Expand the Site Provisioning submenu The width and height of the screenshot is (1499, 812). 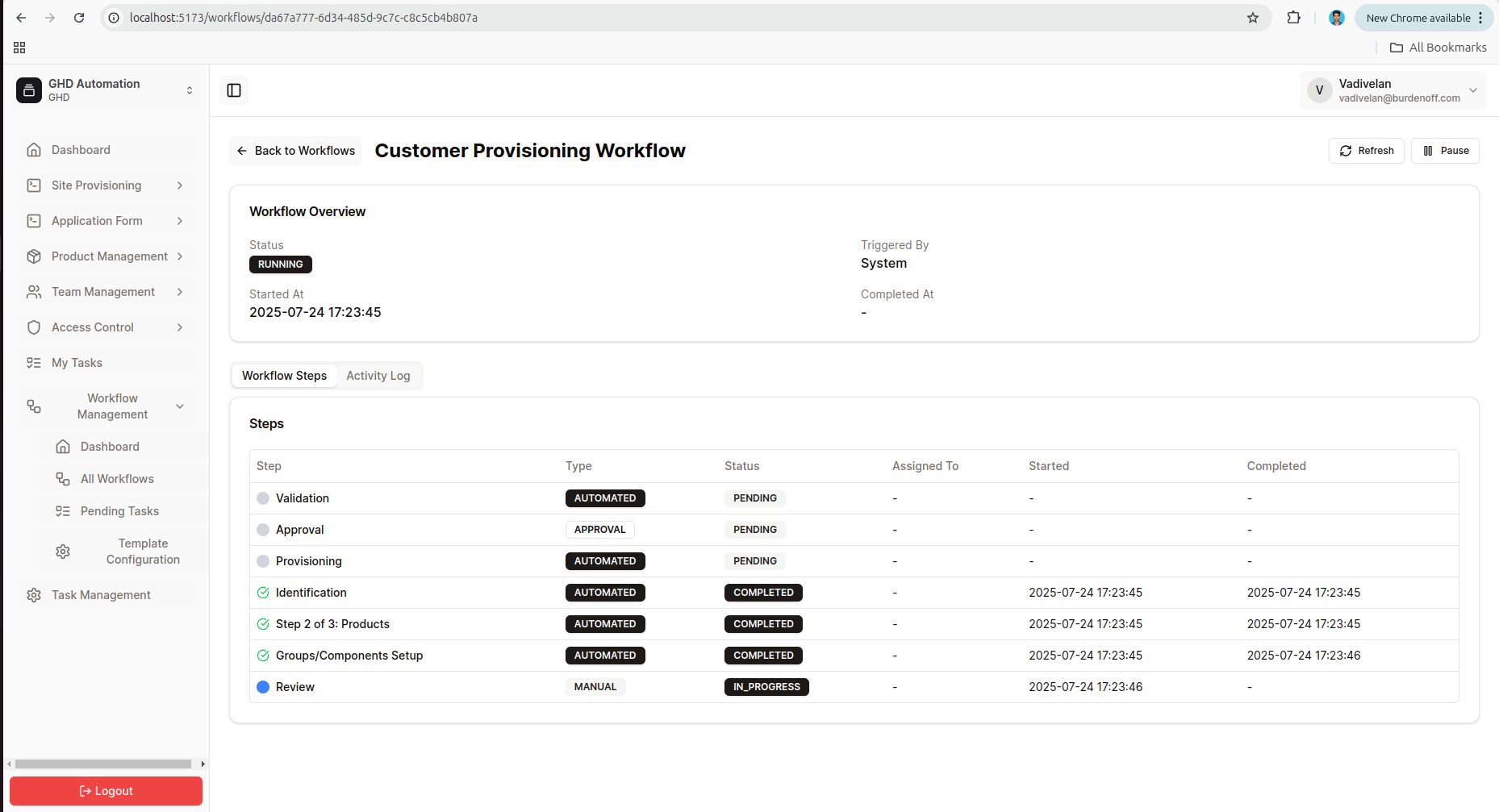click(180, 185)
